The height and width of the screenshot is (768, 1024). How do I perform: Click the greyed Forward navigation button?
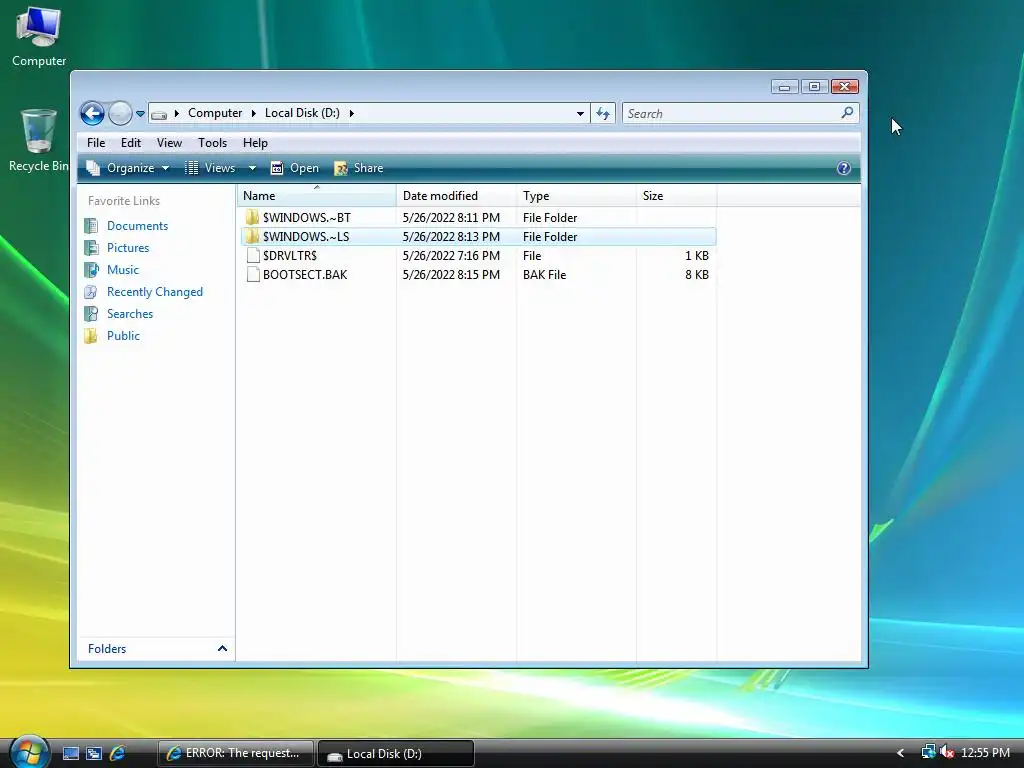point(120,114)
